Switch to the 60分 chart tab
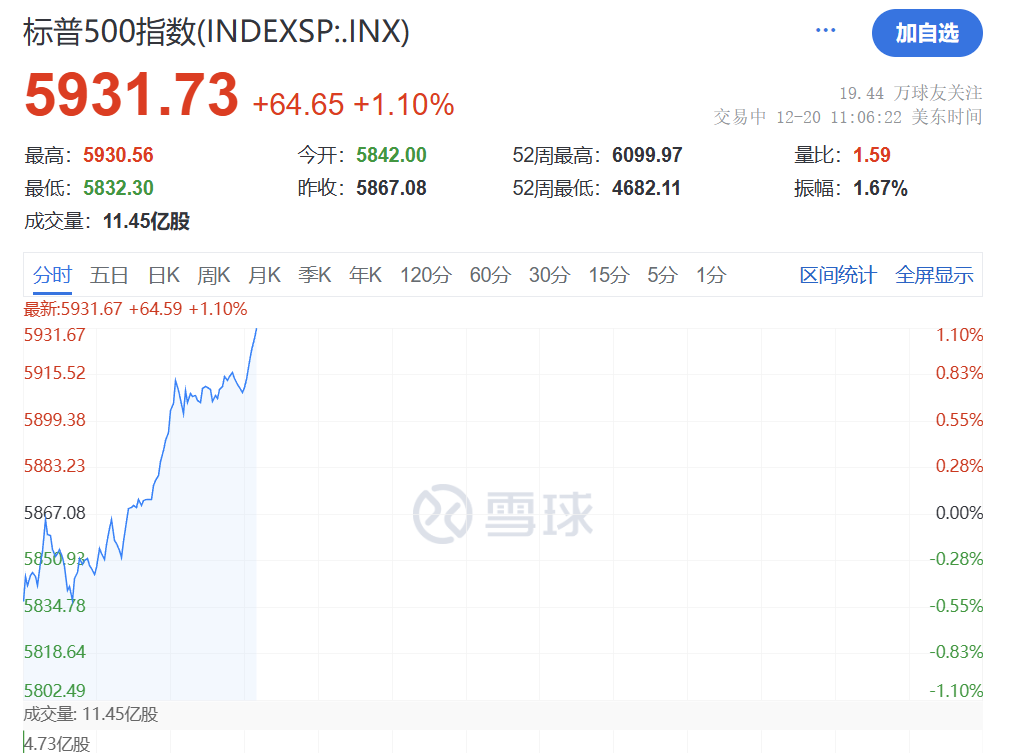1012x753 pixels. pos(490,276)
